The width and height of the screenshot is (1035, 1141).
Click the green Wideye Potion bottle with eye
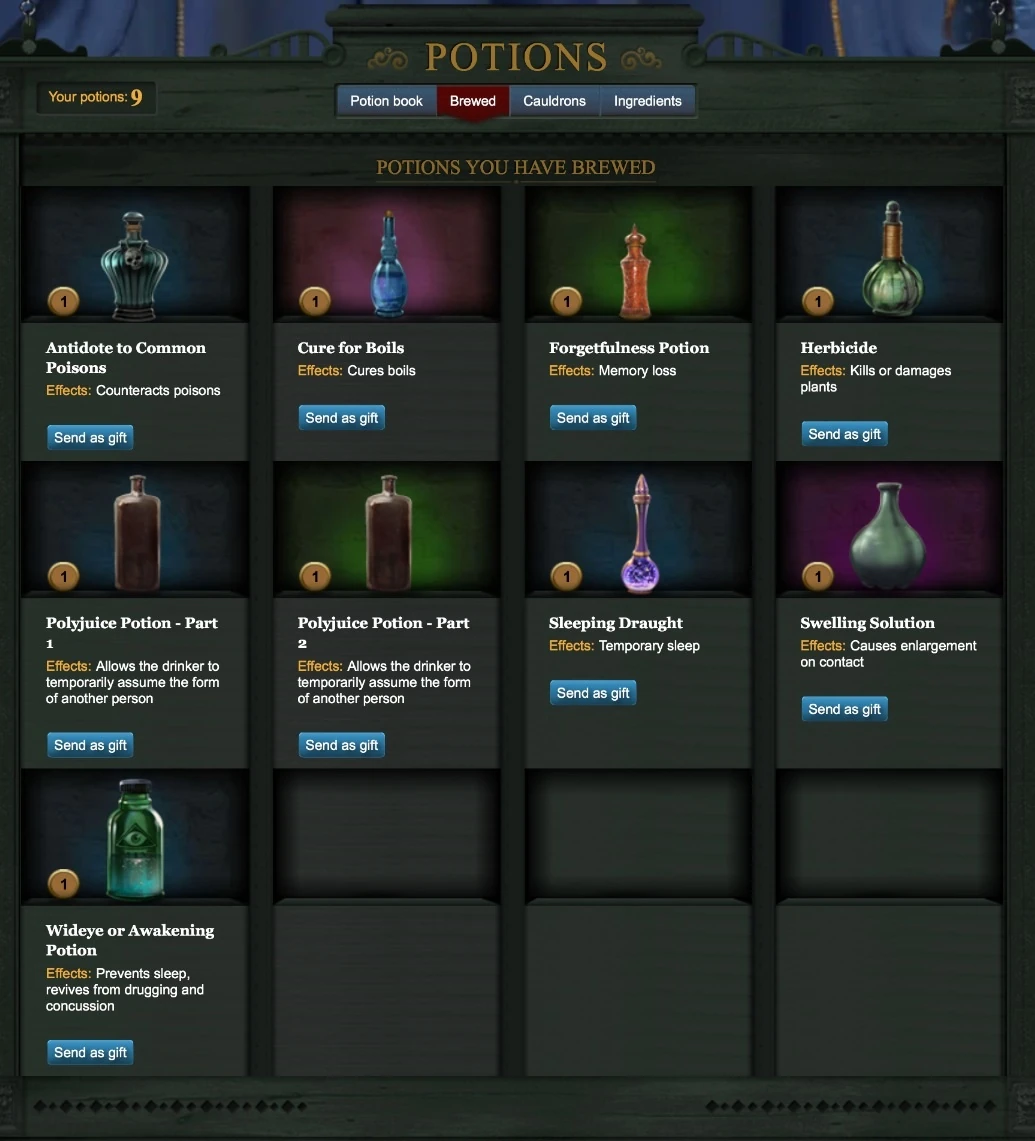click(135, 839)
